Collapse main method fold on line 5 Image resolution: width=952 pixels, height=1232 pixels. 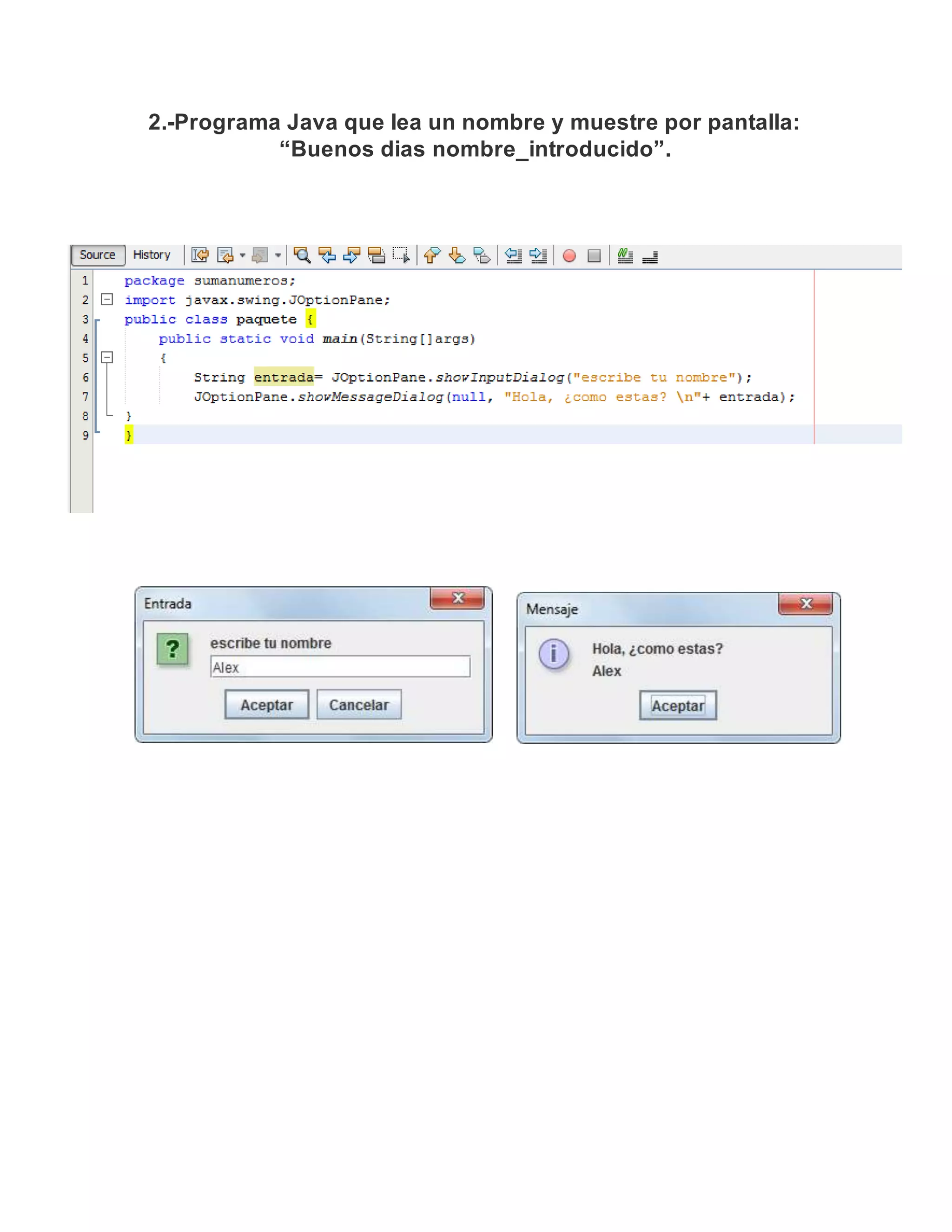pos(106,358)
